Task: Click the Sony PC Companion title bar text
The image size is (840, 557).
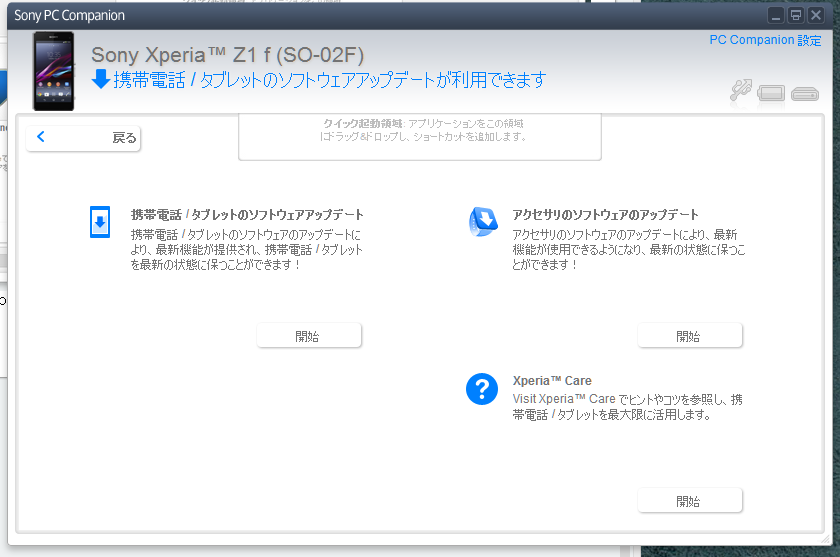Action: 69,16
